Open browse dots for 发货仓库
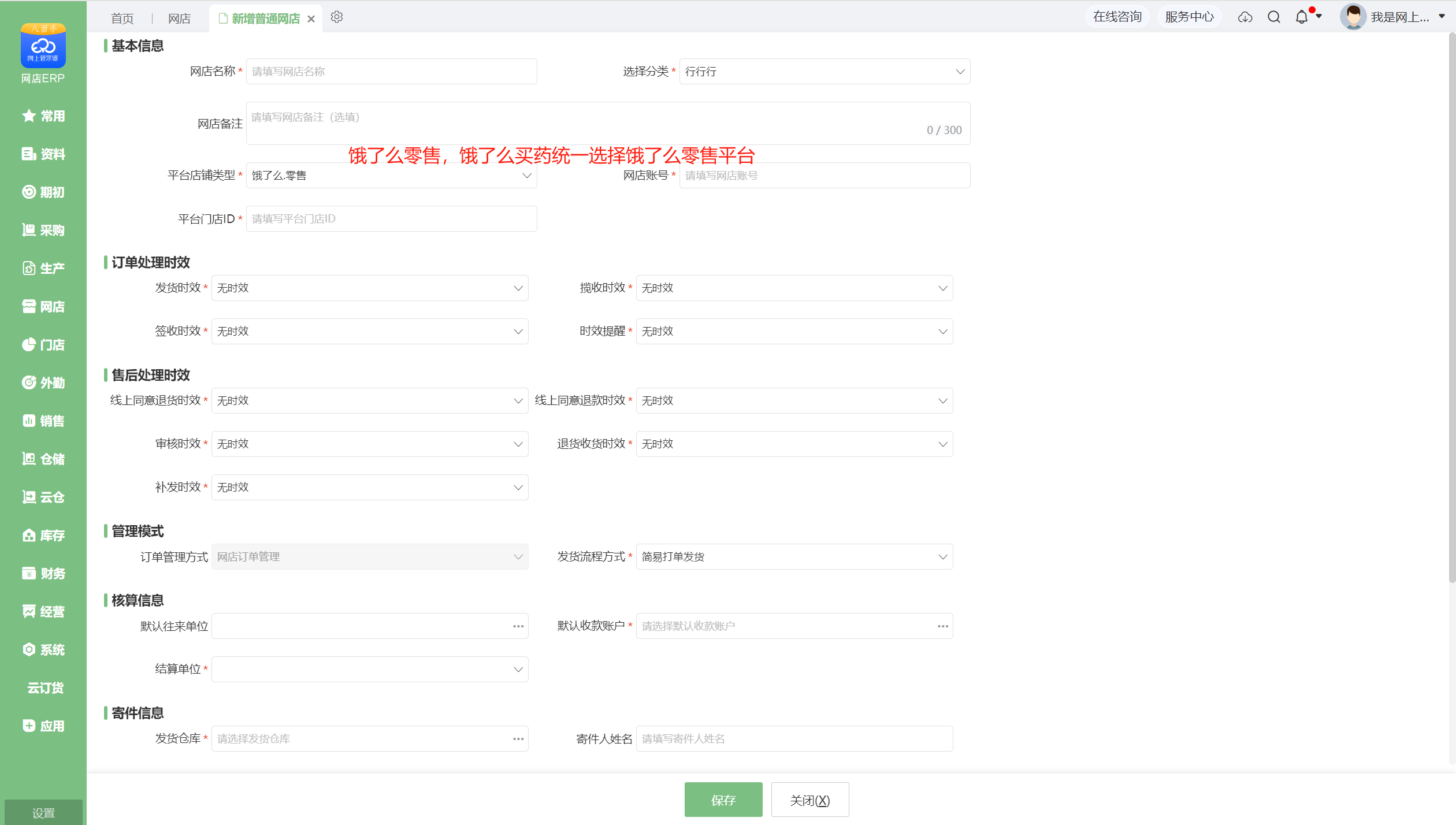Screen dimensions: 1456x825 click(518, 739)
